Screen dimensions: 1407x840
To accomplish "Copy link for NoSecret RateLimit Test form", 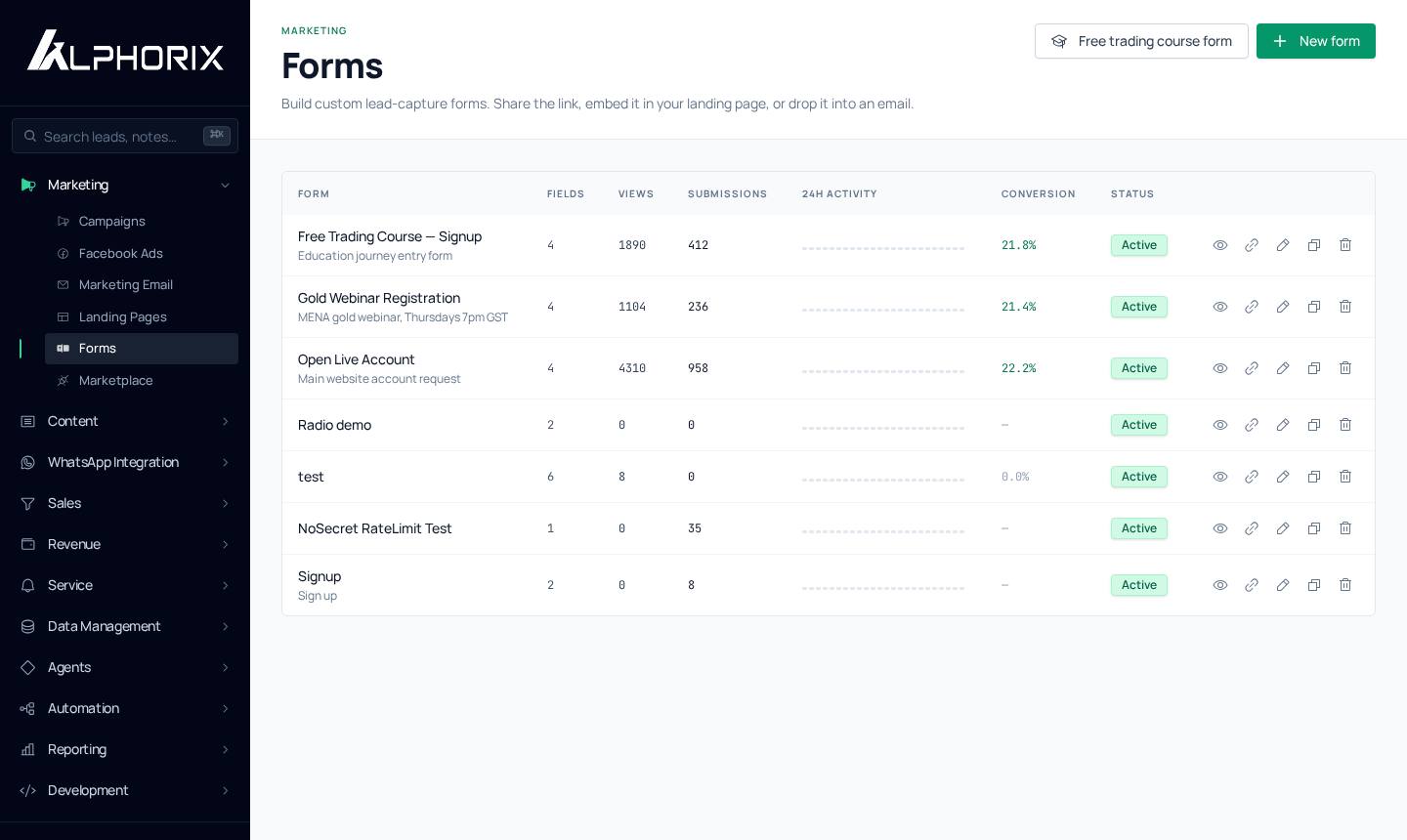I will click(1252, 528).
